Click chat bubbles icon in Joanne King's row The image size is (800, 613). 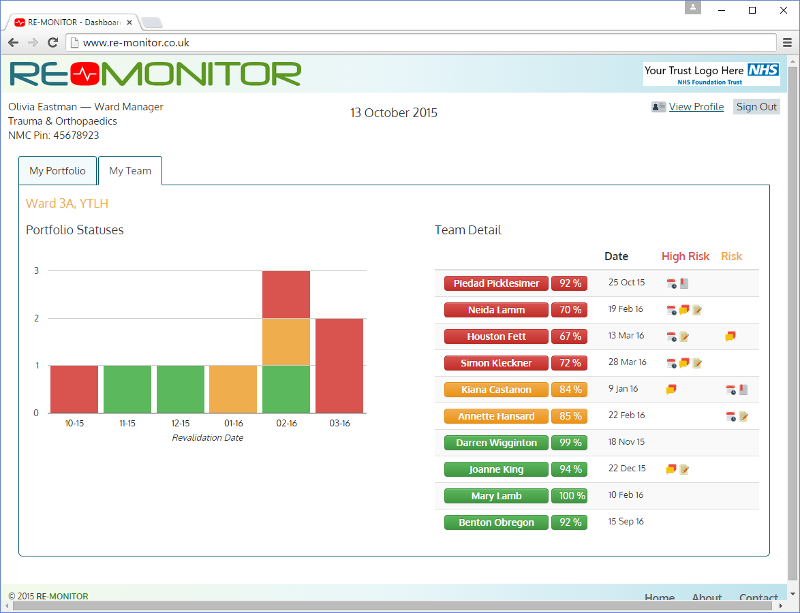tap(671, 469)
